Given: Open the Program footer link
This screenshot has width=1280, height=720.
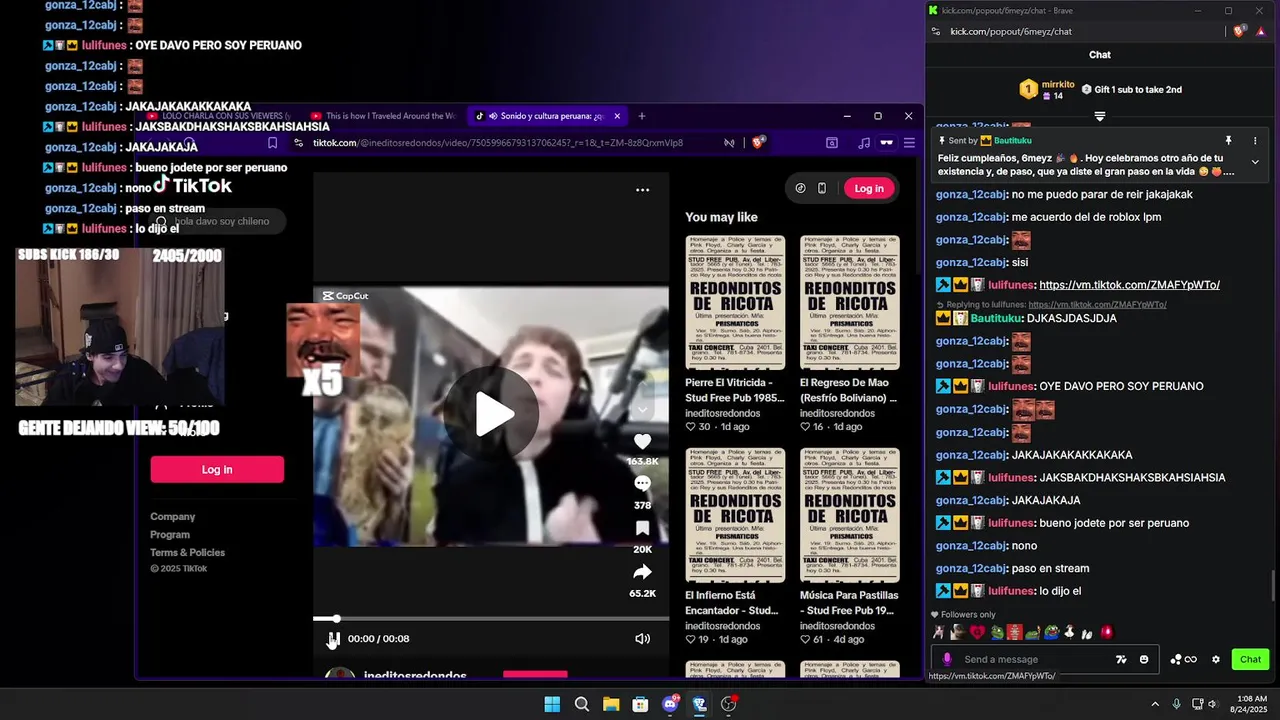Looking at the screenshot, I should tap(170, 535).
